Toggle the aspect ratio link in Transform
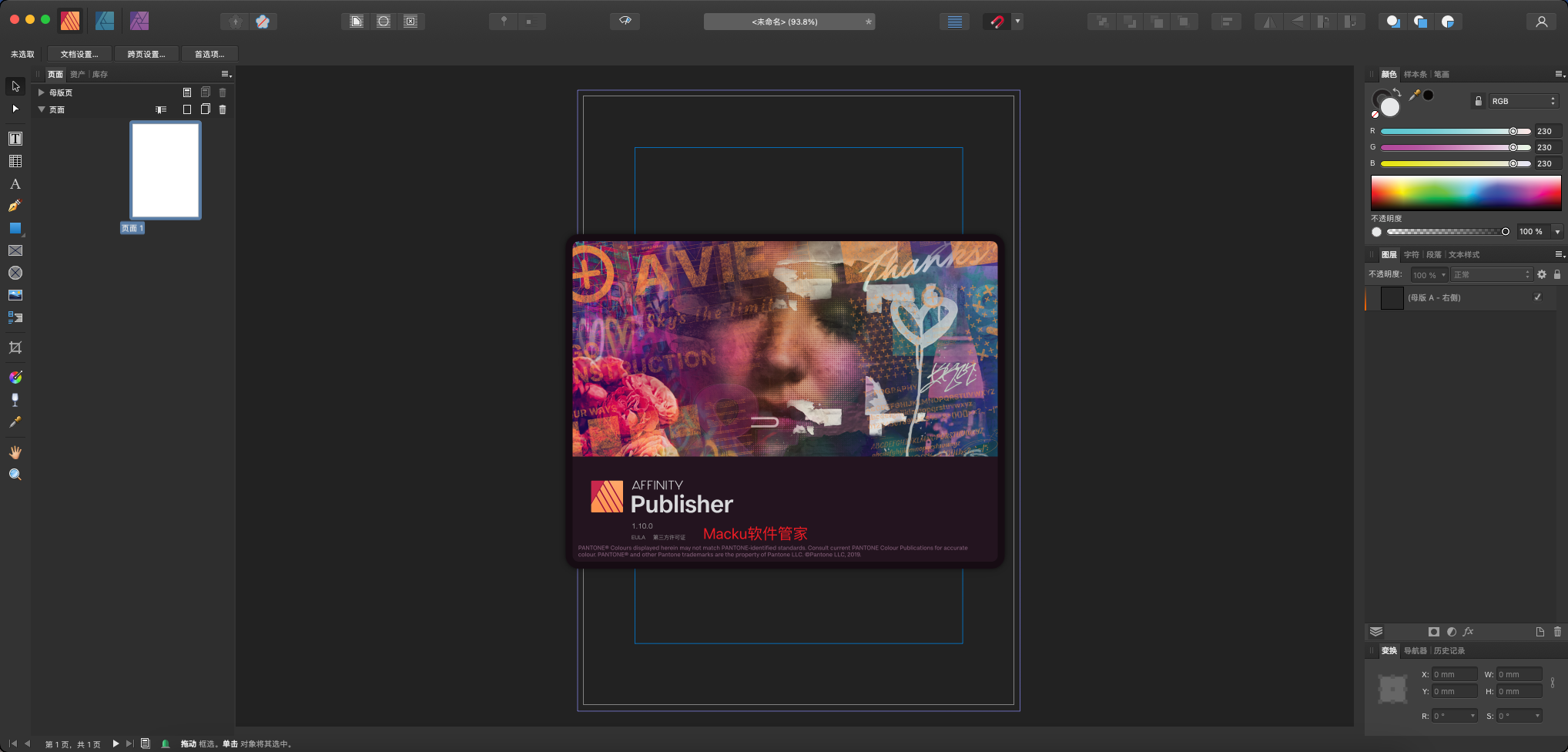The height and width of the screenshot is (752, 1568). coord(1553,683)
